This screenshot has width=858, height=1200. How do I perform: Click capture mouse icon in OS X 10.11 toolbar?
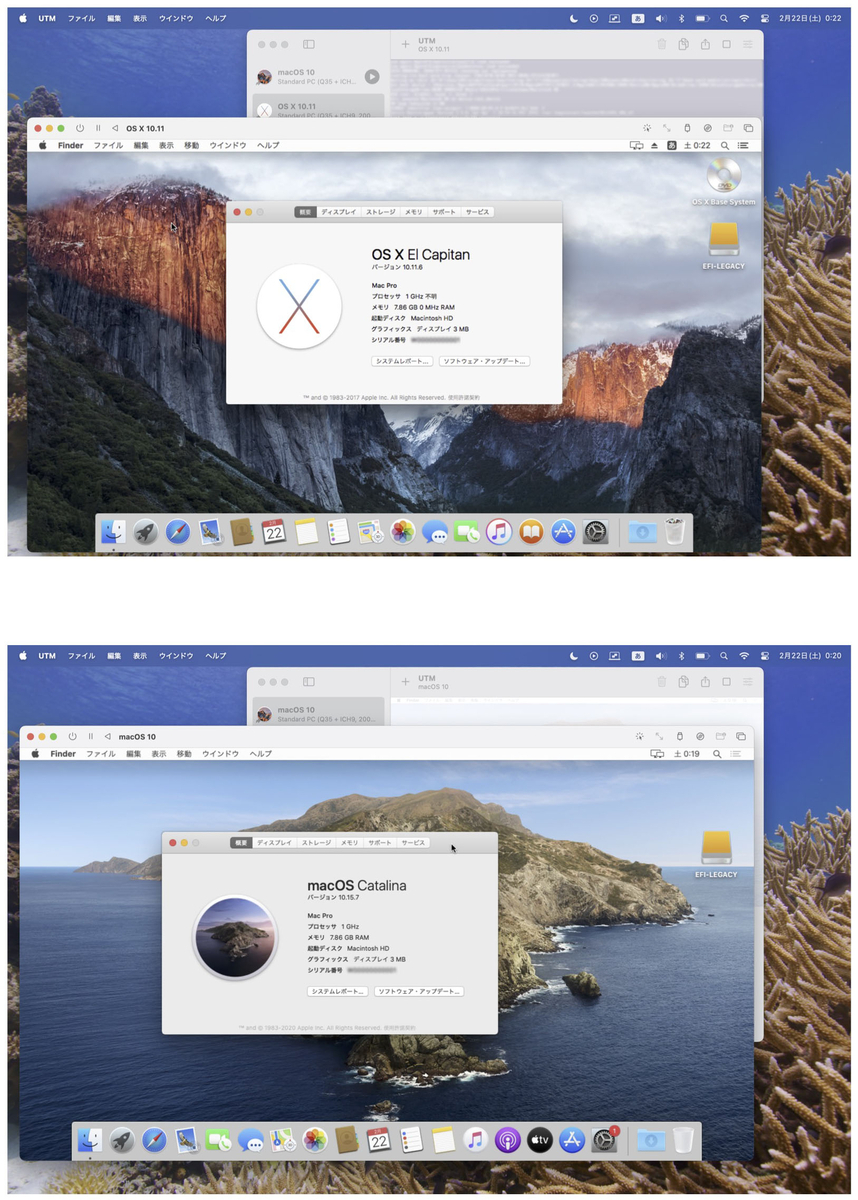tap(647, 128)
